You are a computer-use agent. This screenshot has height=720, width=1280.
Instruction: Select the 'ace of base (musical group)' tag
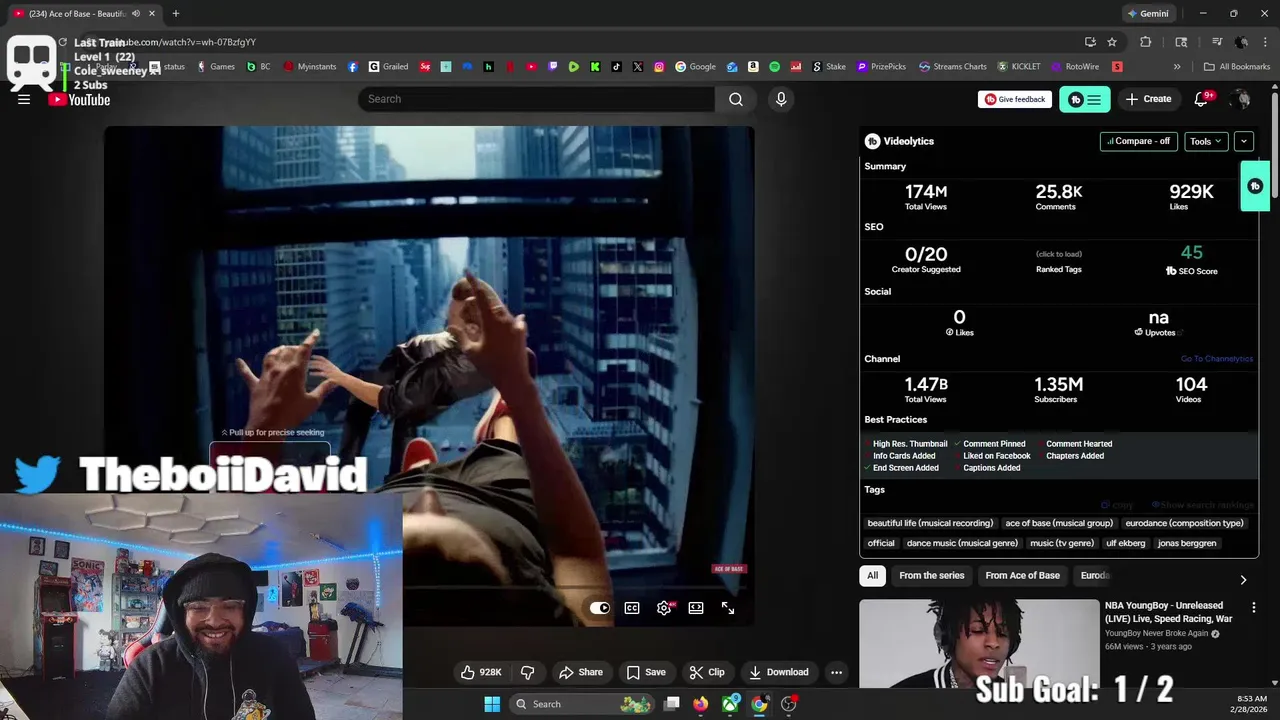[x=1059, y=523]
